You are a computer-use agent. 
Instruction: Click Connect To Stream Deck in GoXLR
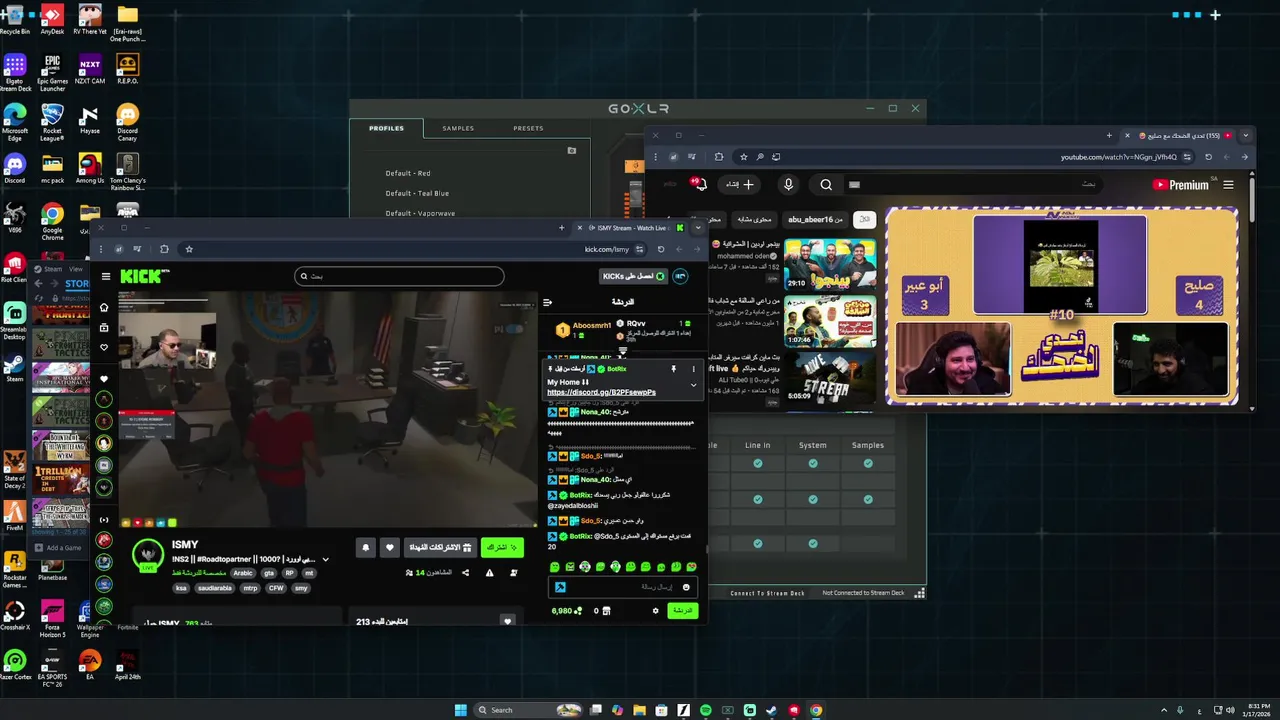coord(768,593)
